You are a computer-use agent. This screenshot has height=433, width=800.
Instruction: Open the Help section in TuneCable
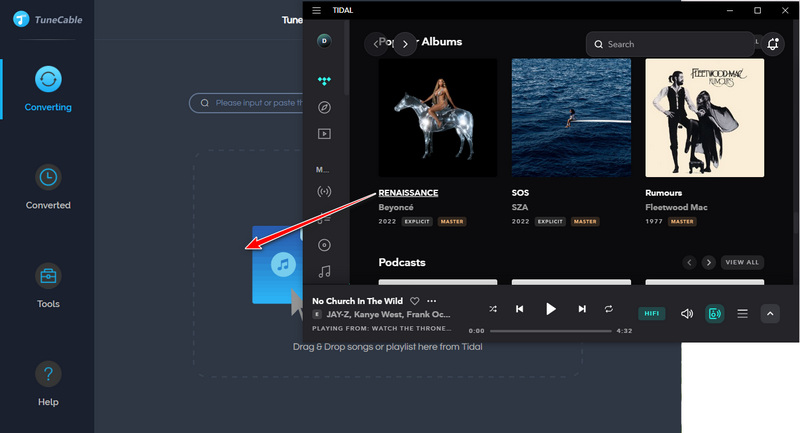(48, 384)
